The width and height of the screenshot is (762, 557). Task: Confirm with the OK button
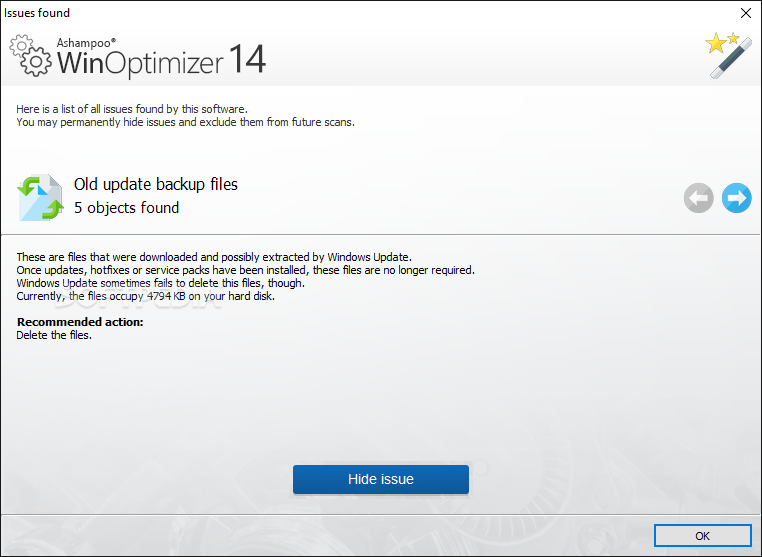tap(702, 536)
